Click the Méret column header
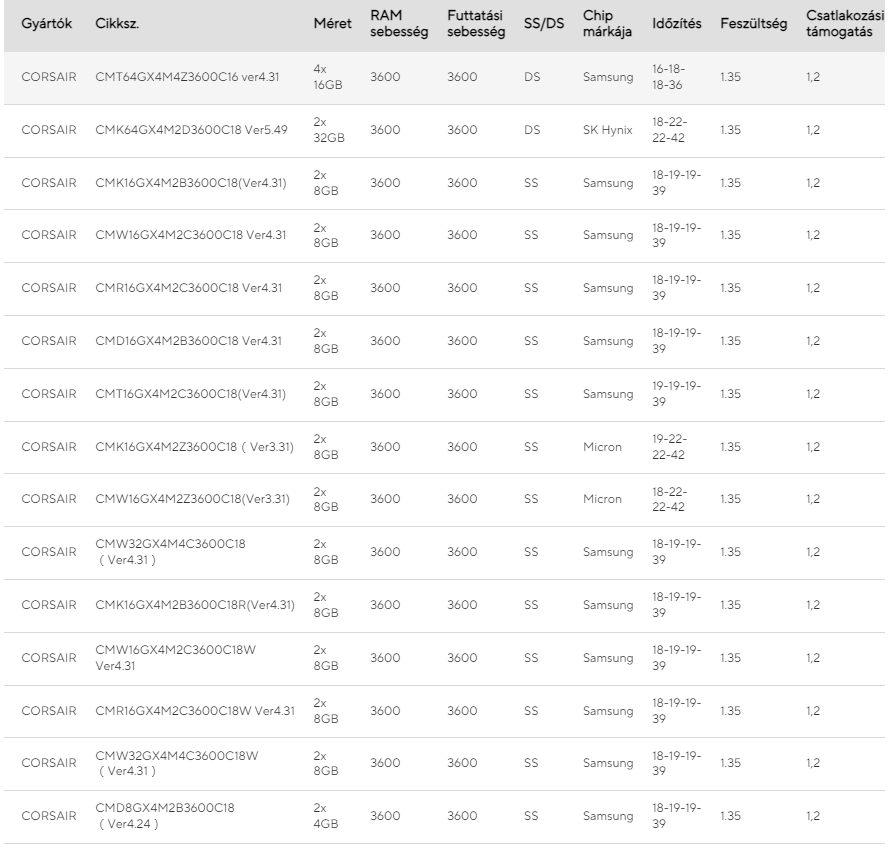 (332, 24)
